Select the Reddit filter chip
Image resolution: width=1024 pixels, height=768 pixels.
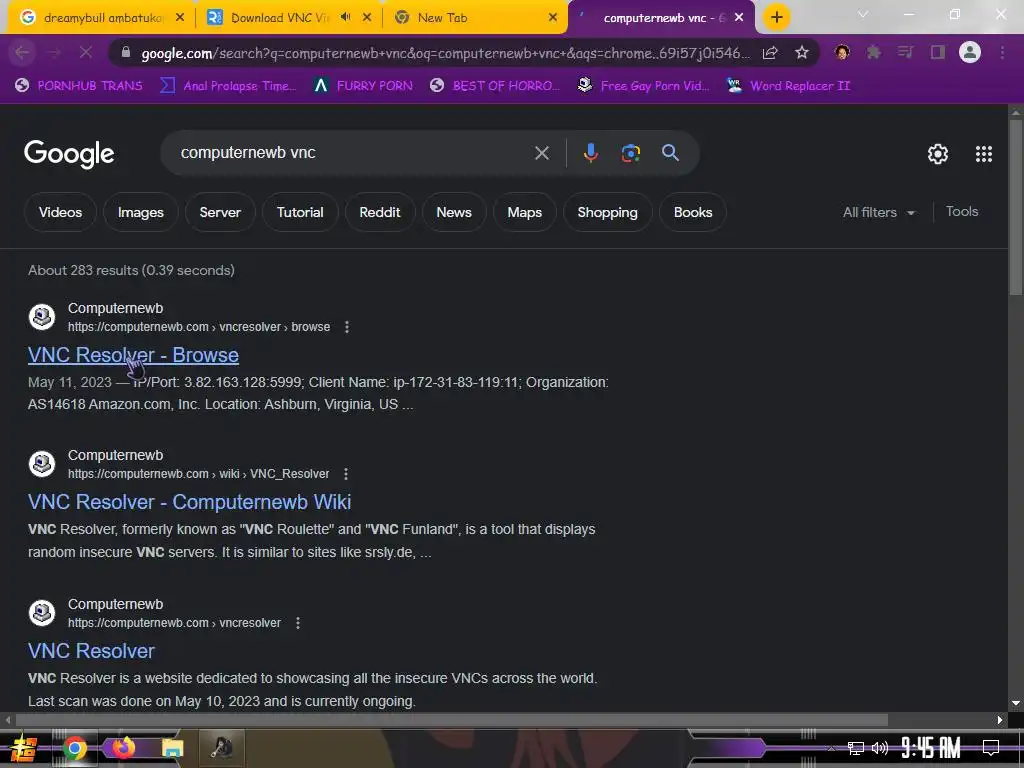(x=379, y=212)
